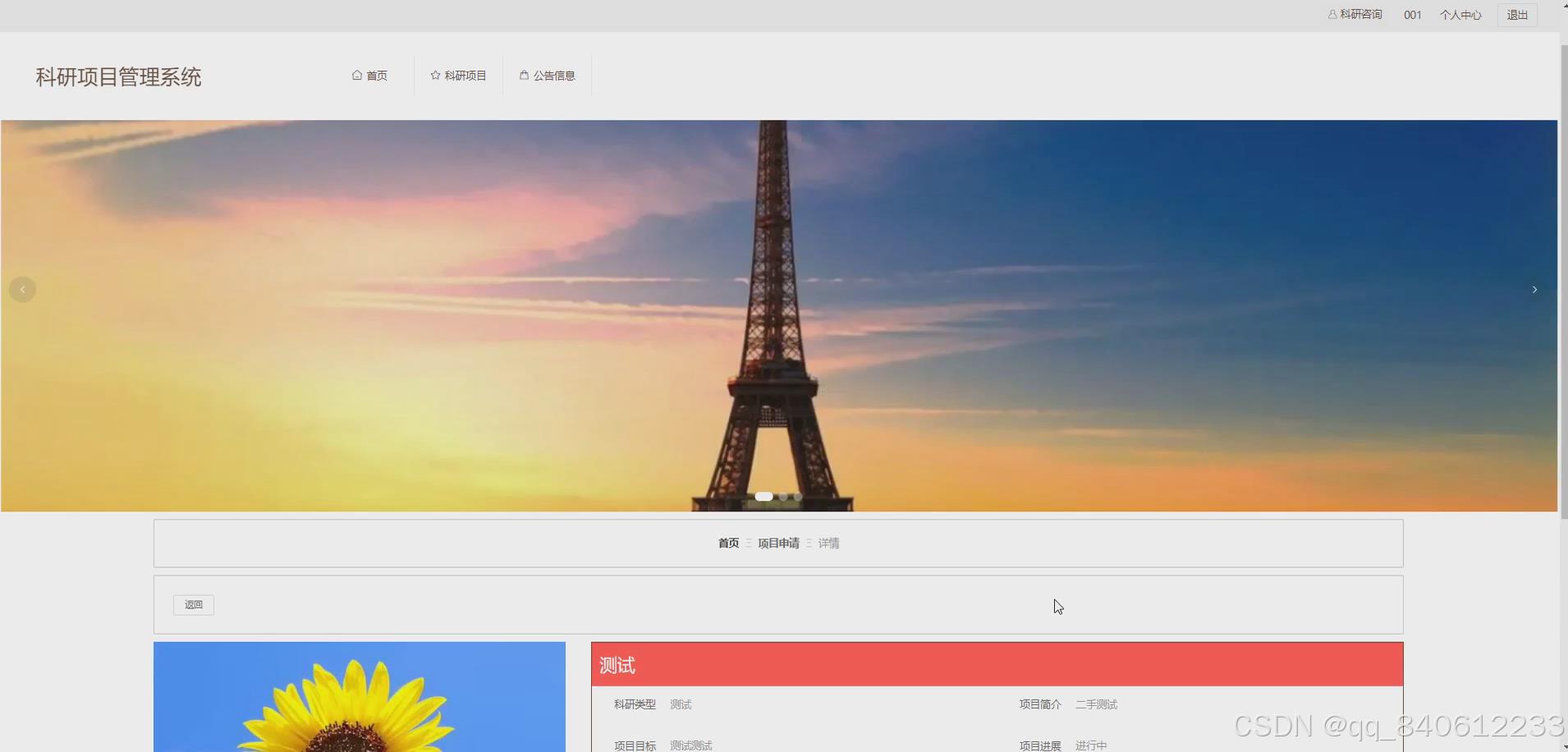Viewport: 1568px width, 752px height.
Task: Click the red 测试 project title header
Action: tap(997, 664)
